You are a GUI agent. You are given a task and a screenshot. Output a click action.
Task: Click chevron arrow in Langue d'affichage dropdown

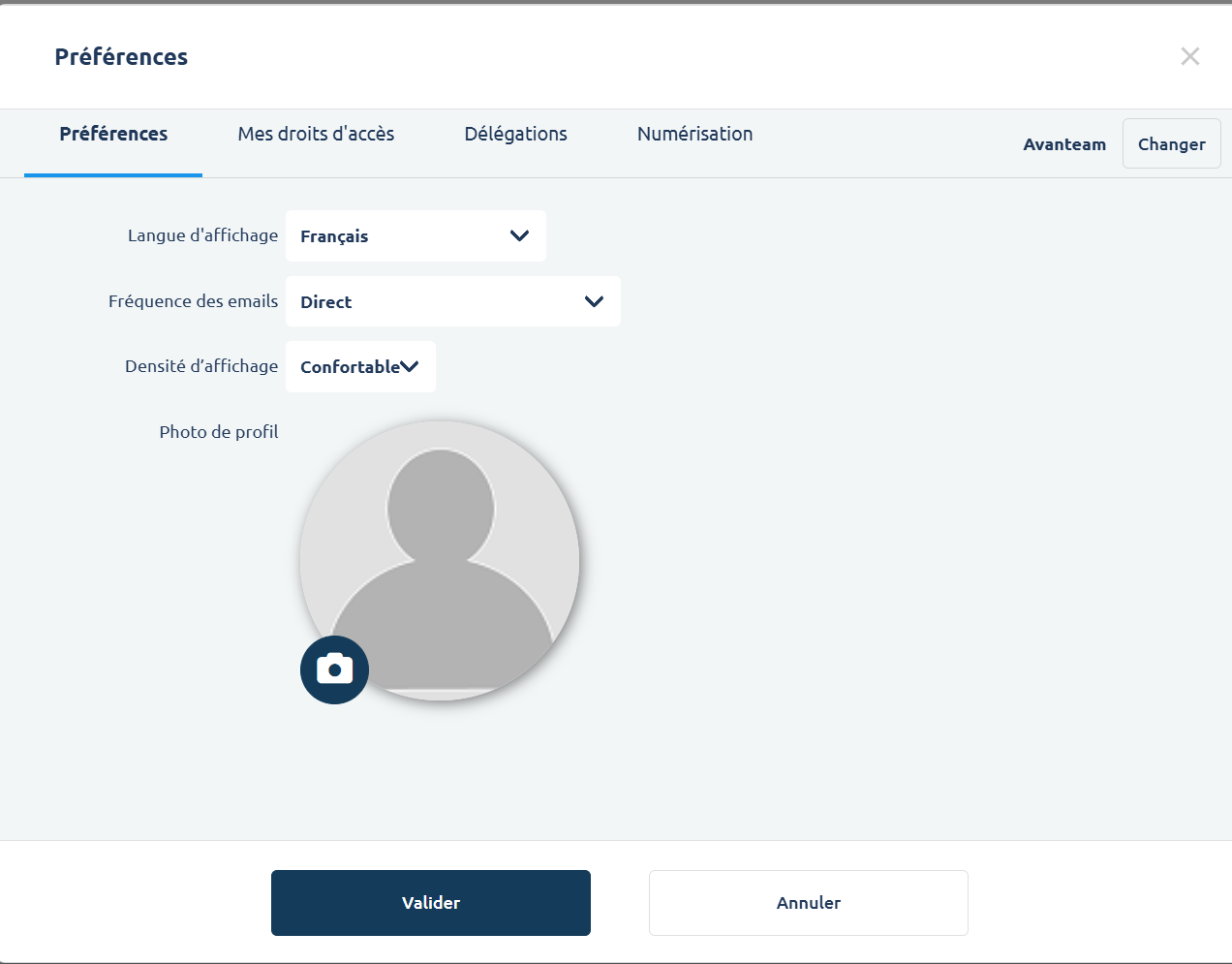[x=519, y=235]
